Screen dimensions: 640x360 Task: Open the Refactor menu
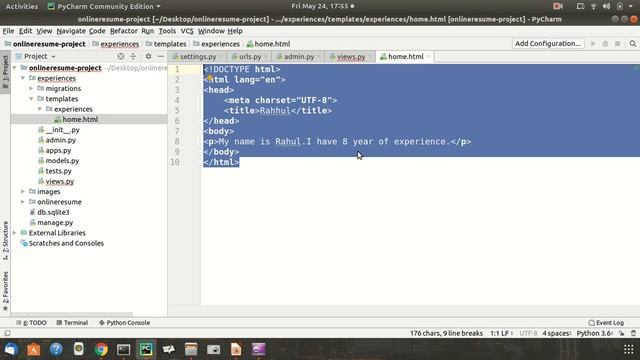coord(123,31)
